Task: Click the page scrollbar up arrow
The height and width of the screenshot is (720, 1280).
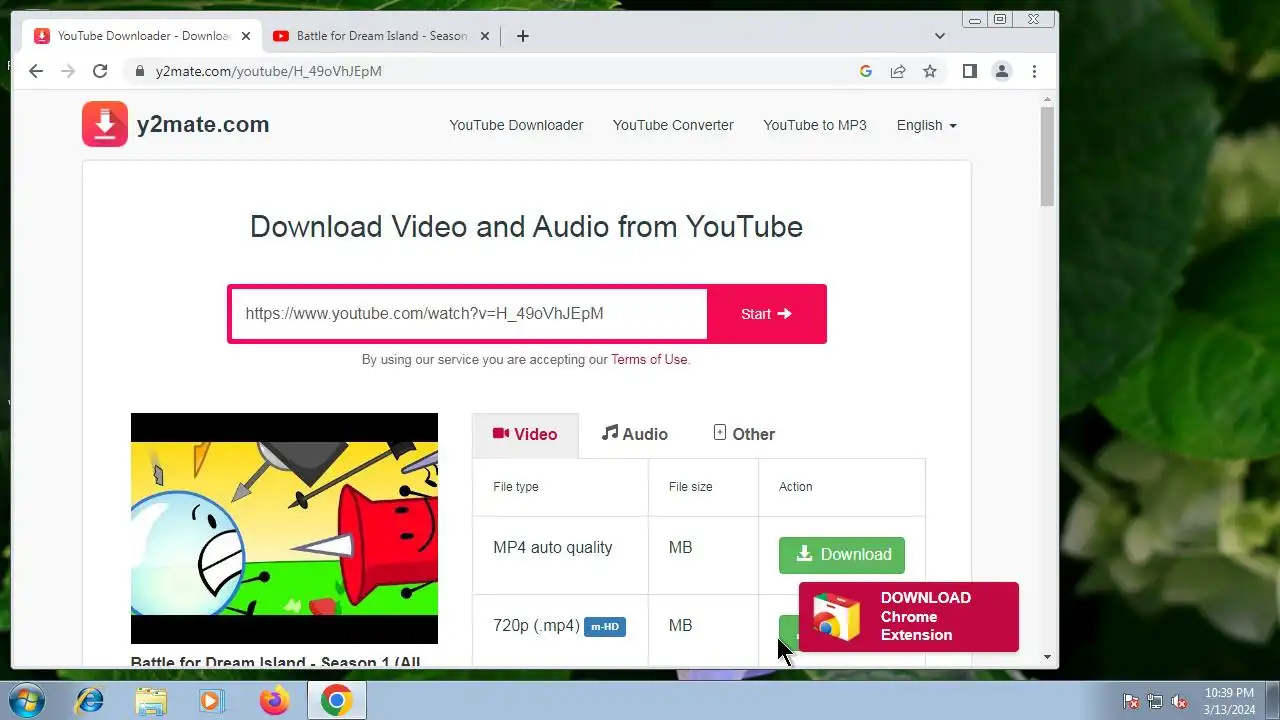Action: point(1048,99)
